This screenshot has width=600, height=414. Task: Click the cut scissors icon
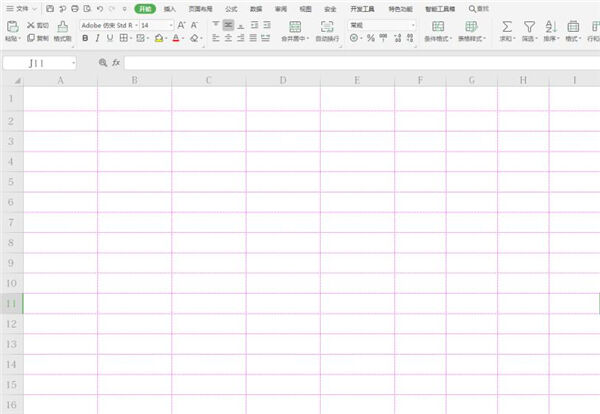[31, 25]
